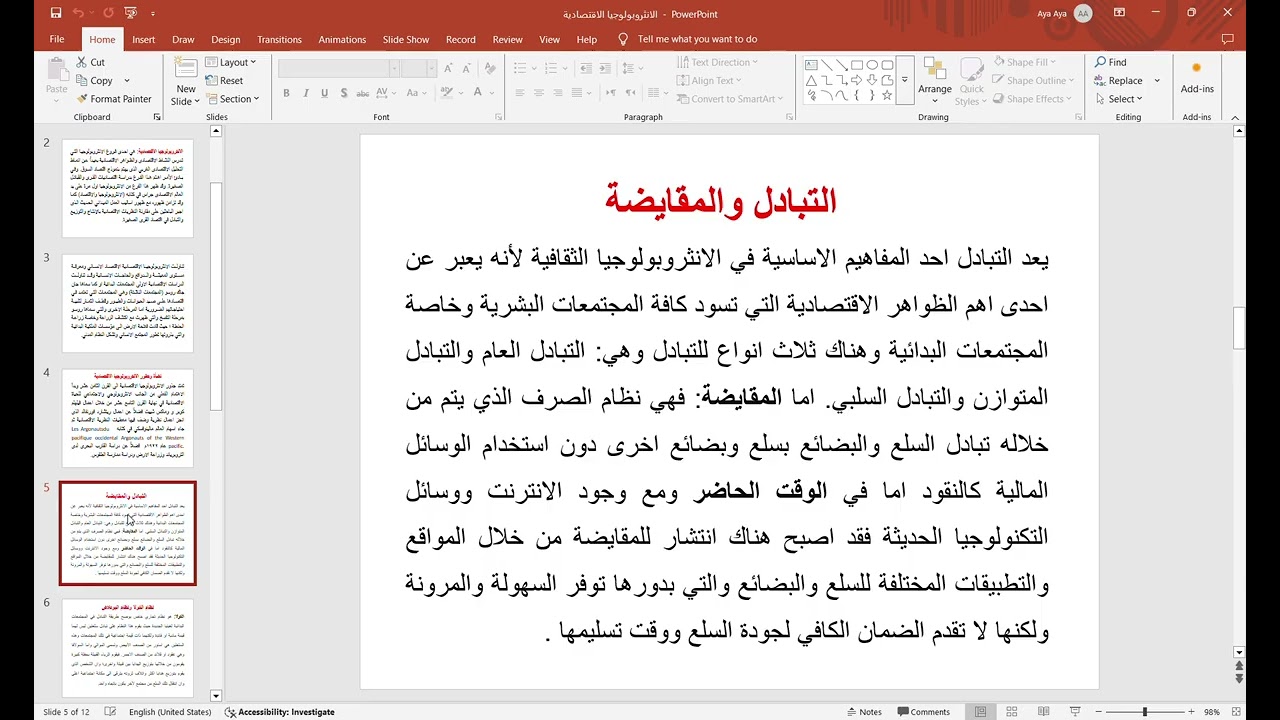Open the Layout dropdown

coord(231,62)
